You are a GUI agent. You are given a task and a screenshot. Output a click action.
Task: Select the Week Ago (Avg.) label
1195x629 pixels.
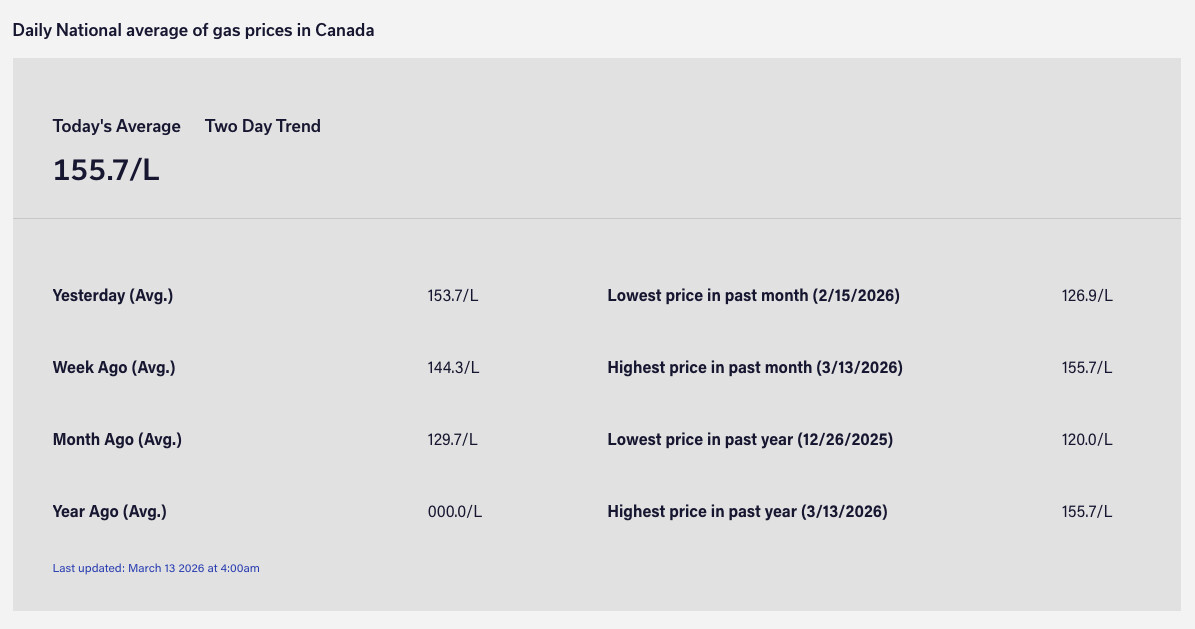[114, 368]
